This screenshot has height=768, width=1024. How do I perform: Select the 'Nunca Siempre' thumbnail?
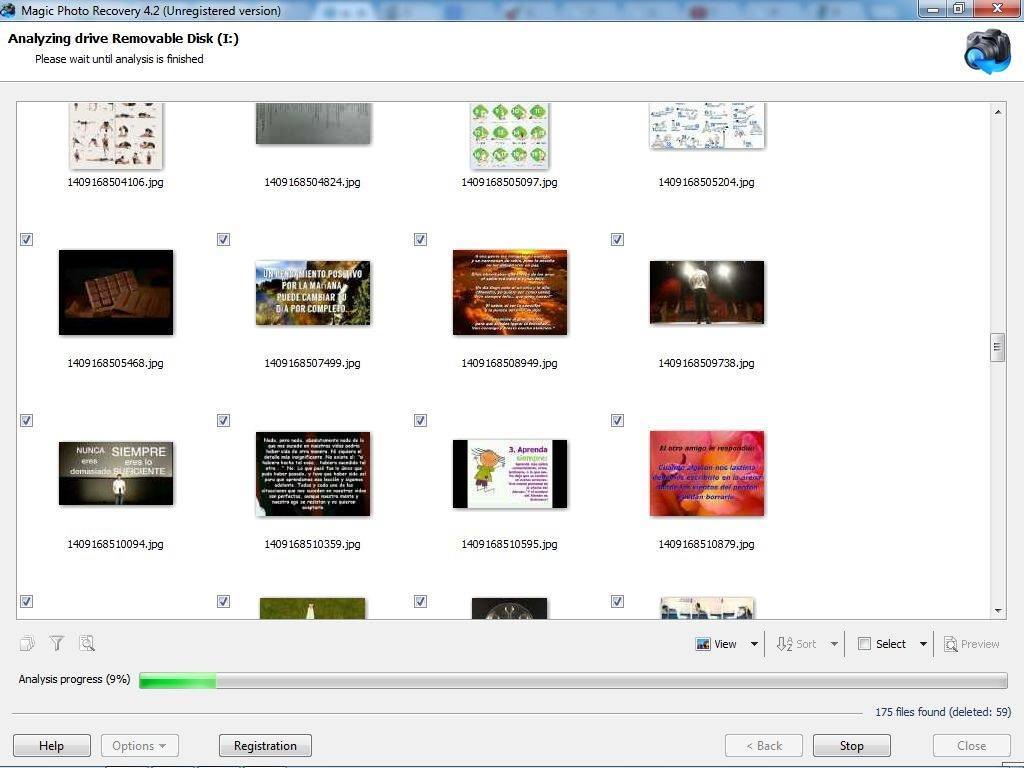click(x=116, y=473)
